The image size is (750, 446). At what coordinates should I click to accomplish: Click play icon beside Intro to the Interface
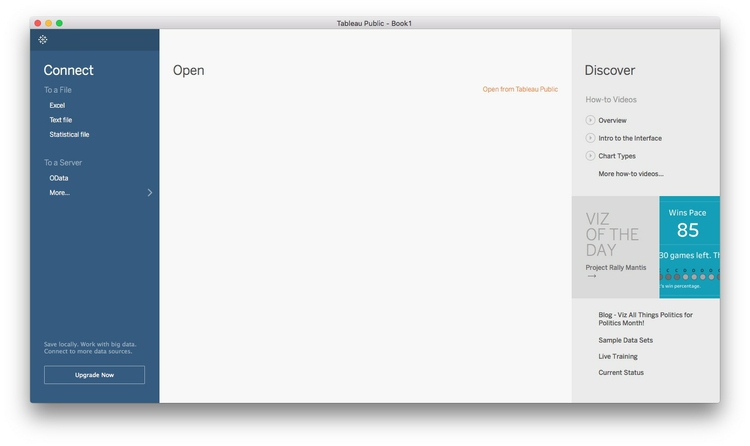[x=590, y=138]
